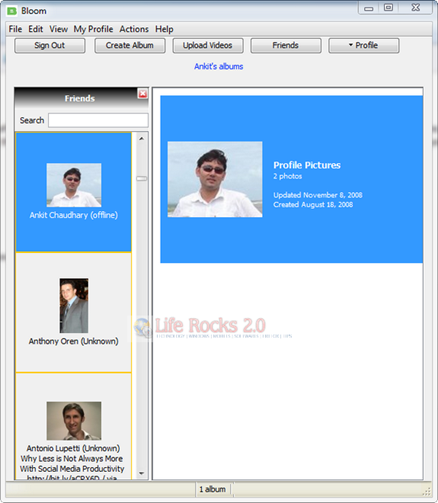438x503 pixels.
Task: Select Antonio Lupetti's friend photo
Action: pyautogui.click(x=74, y=421)
